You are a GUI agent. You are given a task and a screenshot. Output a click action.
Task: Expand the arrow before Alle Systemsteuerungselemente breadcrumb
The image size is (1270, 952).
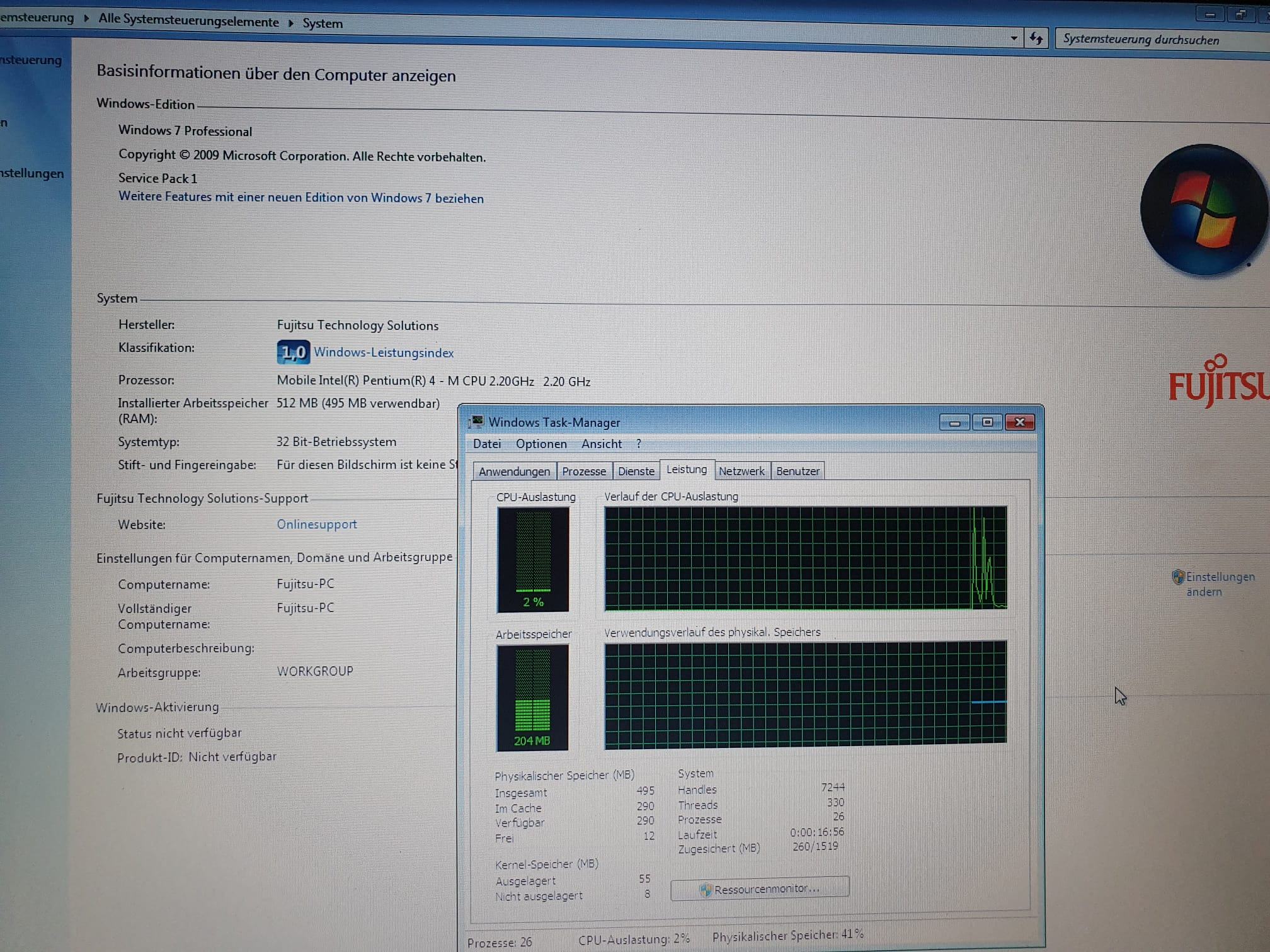86,18
